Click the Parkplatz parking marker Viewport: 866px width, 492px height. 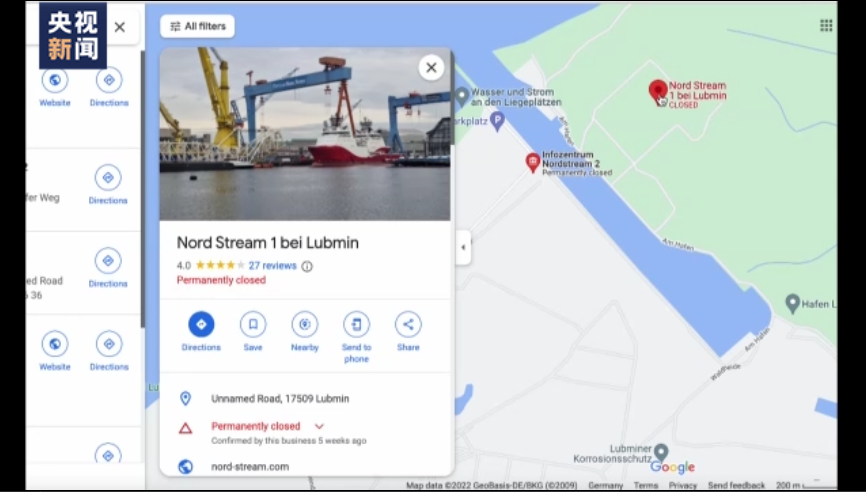(x=498, y=121)
